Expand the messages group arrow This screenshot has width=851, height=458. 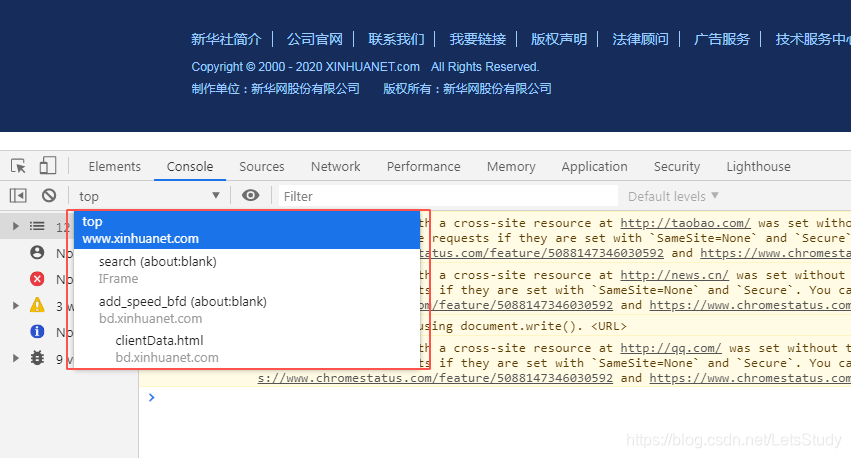16,226
